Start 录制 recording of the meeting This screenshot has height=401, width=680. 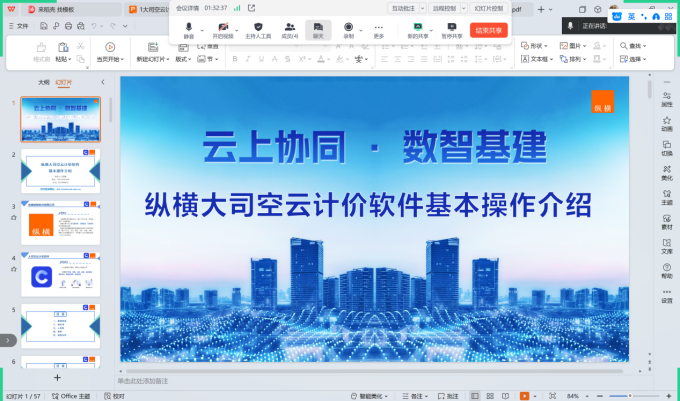pyautogui.click(x=348, y=28)
